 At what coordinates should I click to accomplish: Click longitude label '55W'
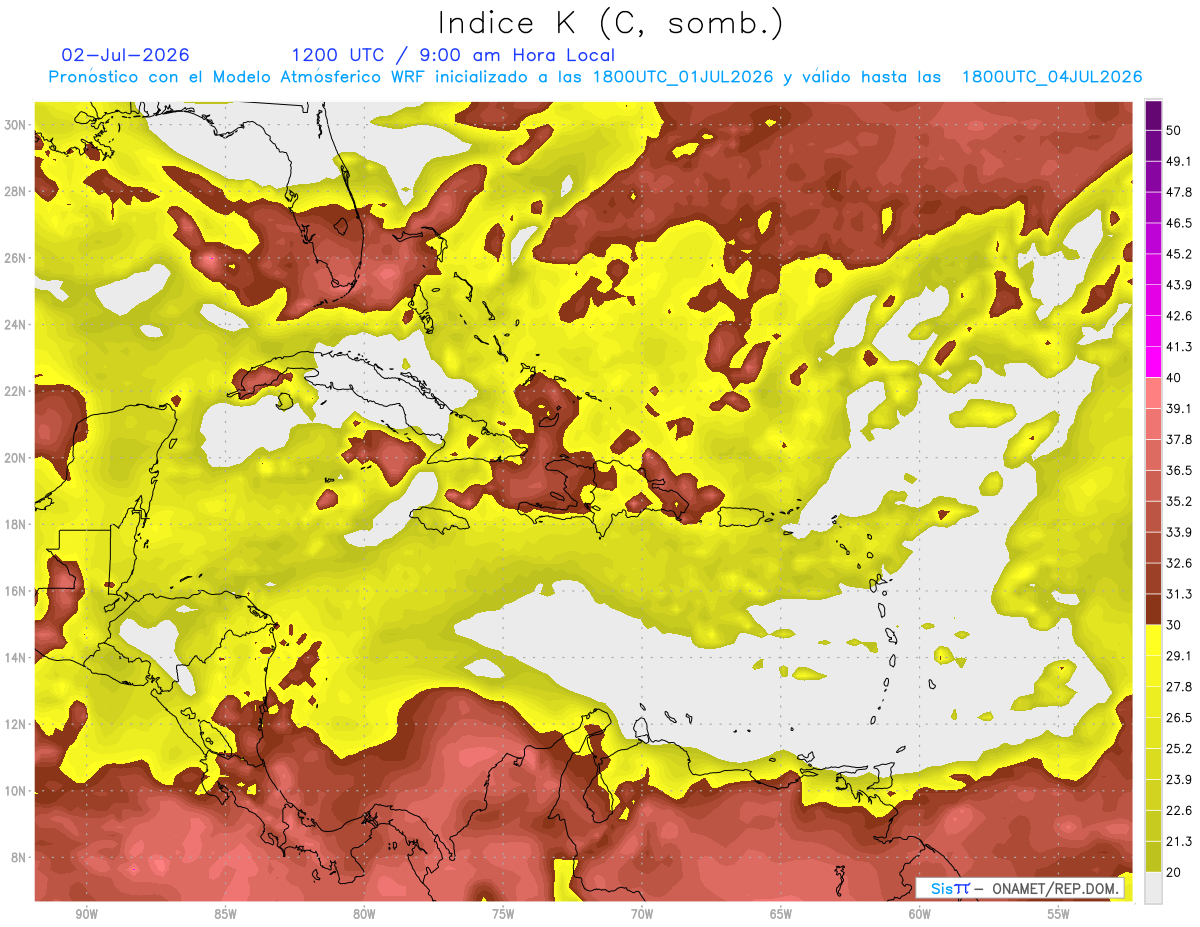(1059, 915)
